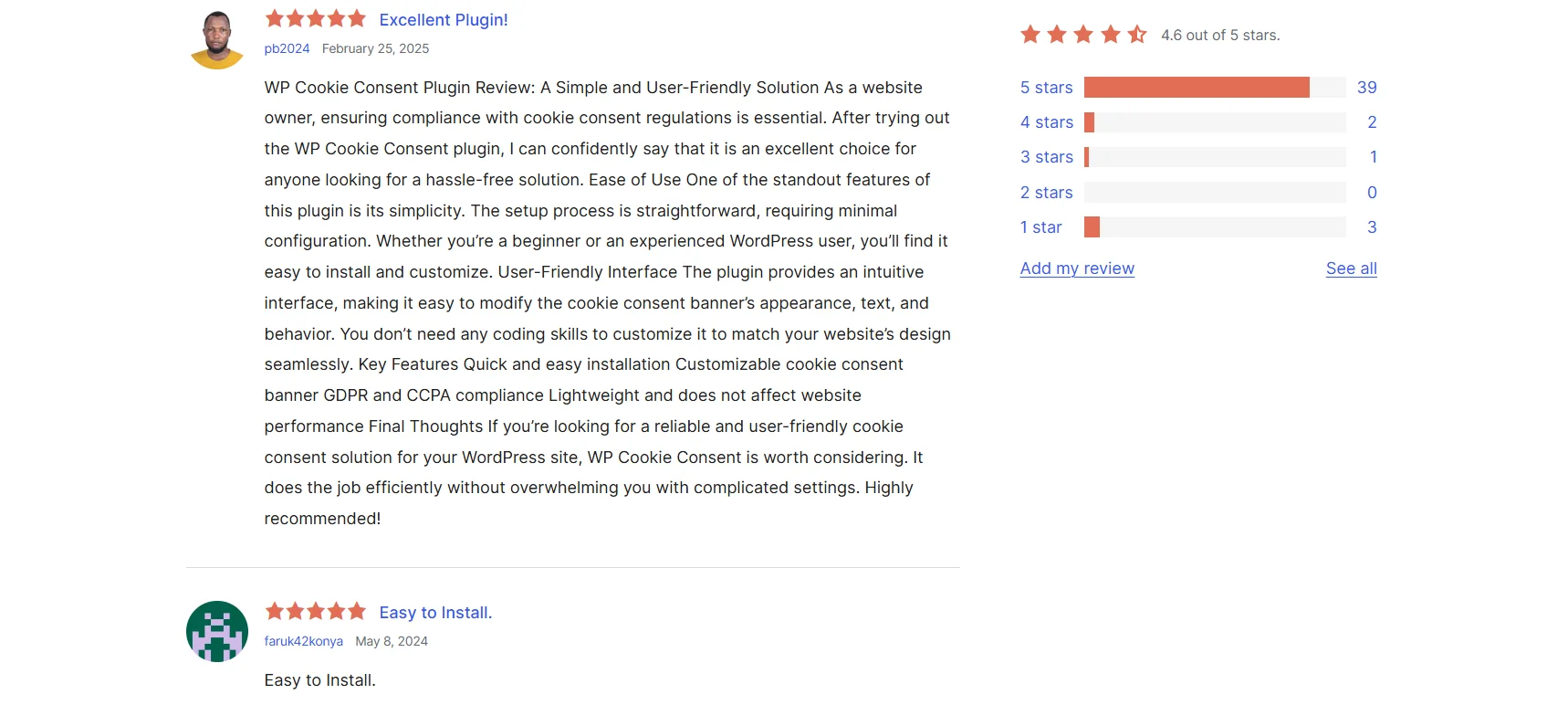Click the fifth star on Excellent Plugin review
Viewport: 1568px width, 726px height.
click(357, 17)
